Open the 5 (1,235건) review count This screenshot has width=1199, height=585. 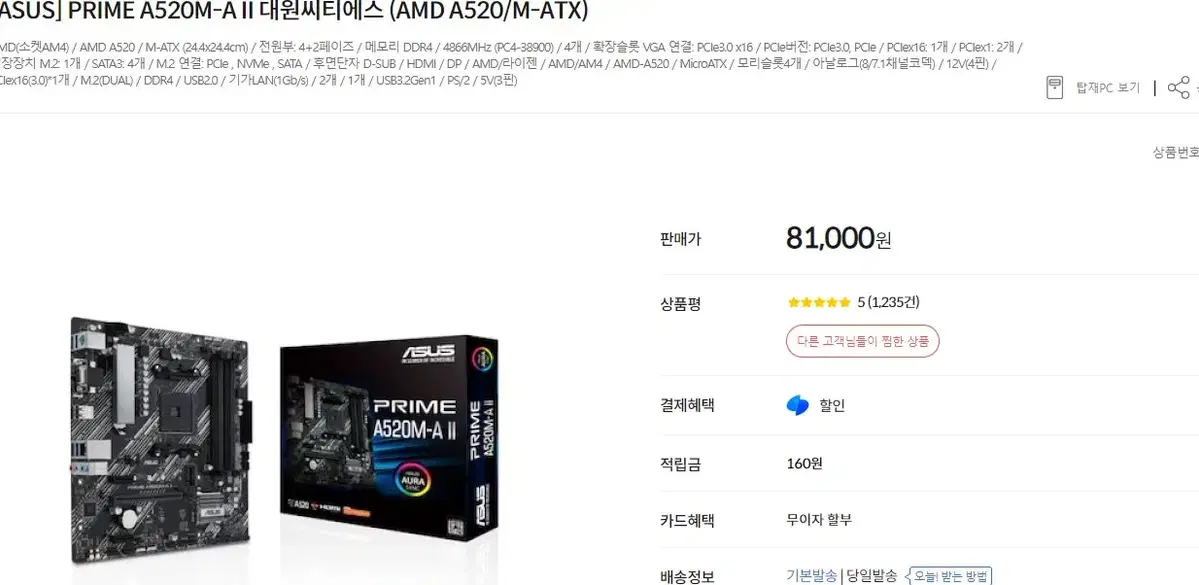(888, 302)
